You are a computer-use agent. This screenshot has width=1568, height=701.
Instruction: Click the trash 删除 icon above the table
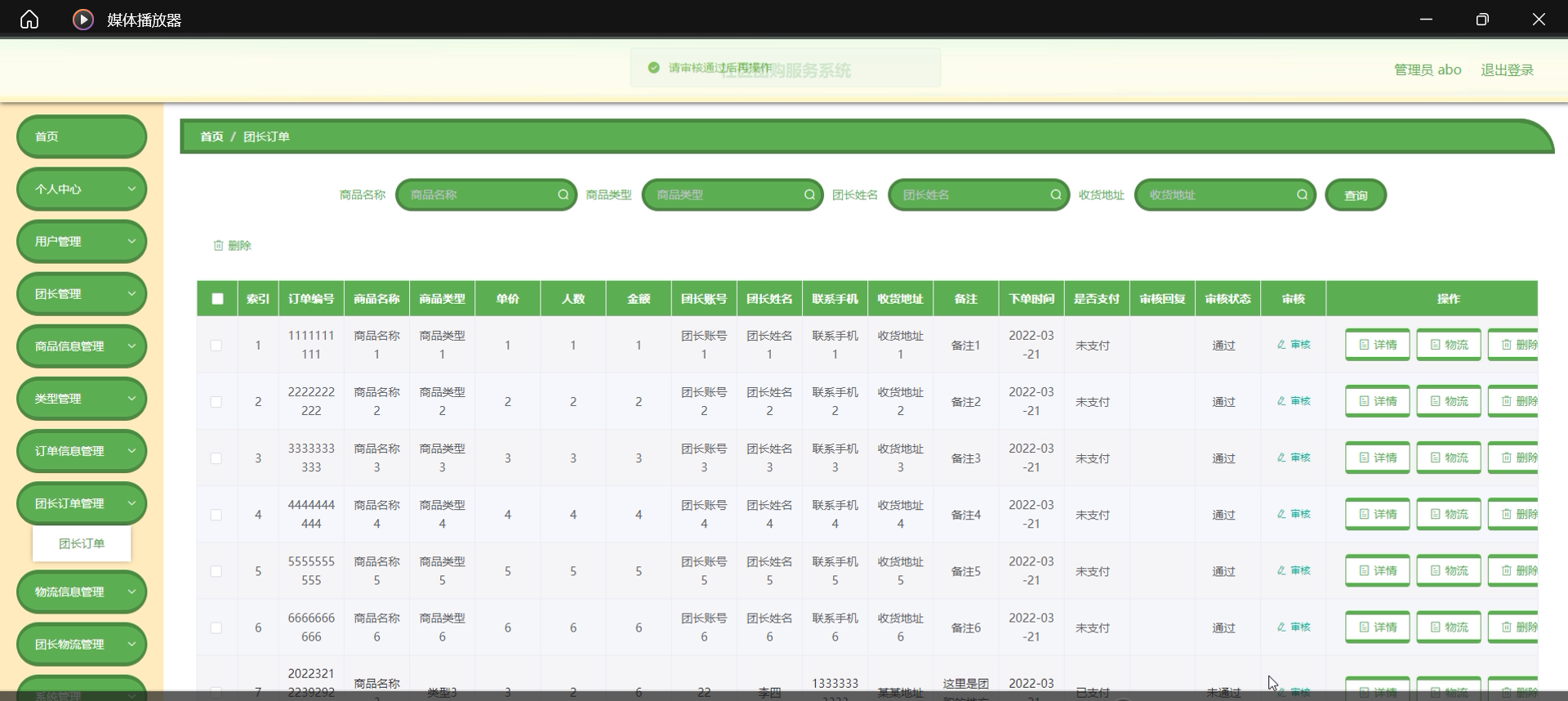[x=218, y=245]
